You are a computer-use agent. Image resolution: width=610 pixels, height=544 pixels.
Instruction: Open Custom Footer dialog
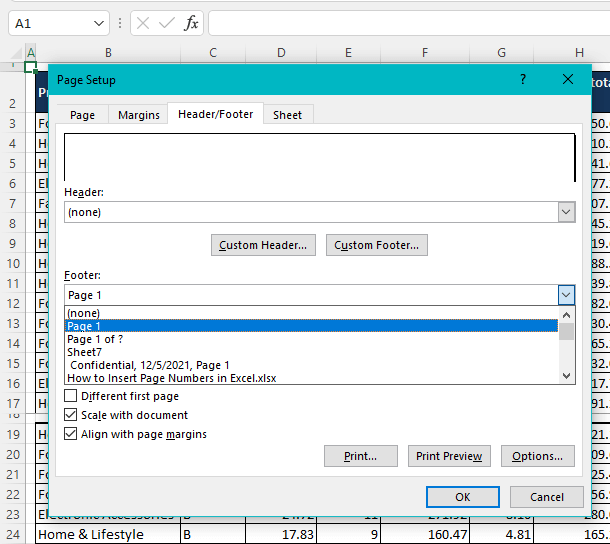pyautogui.click(x=377, y=245)
